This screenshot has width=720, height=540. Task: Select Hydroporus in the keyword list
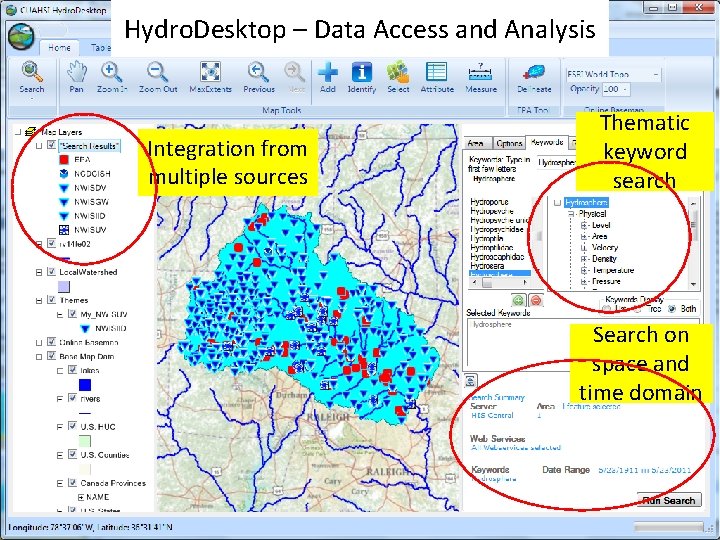pos(489,202)
